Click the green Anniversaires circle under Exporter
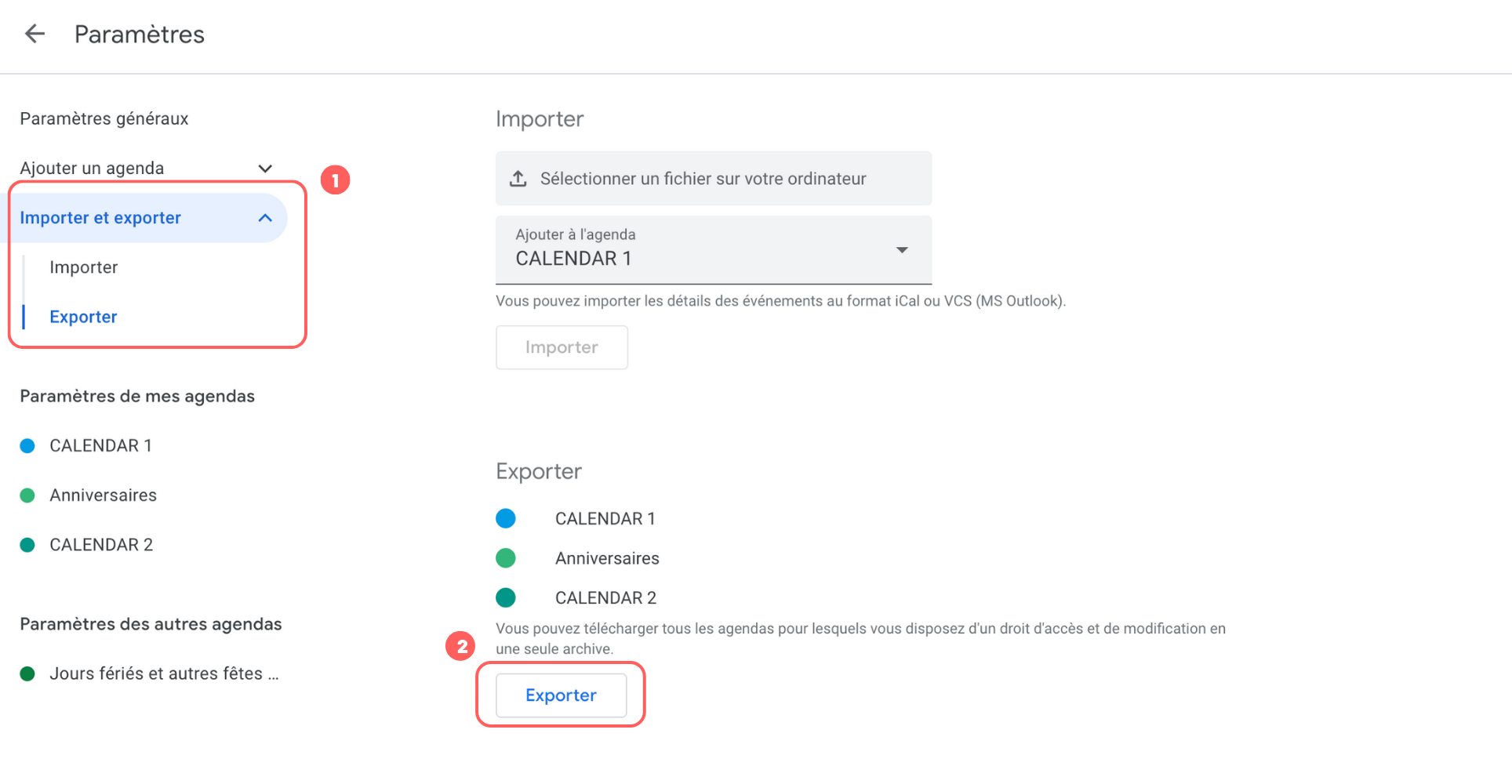Image resolution: width=1512 pixels, height=784 pixels. 506,558
